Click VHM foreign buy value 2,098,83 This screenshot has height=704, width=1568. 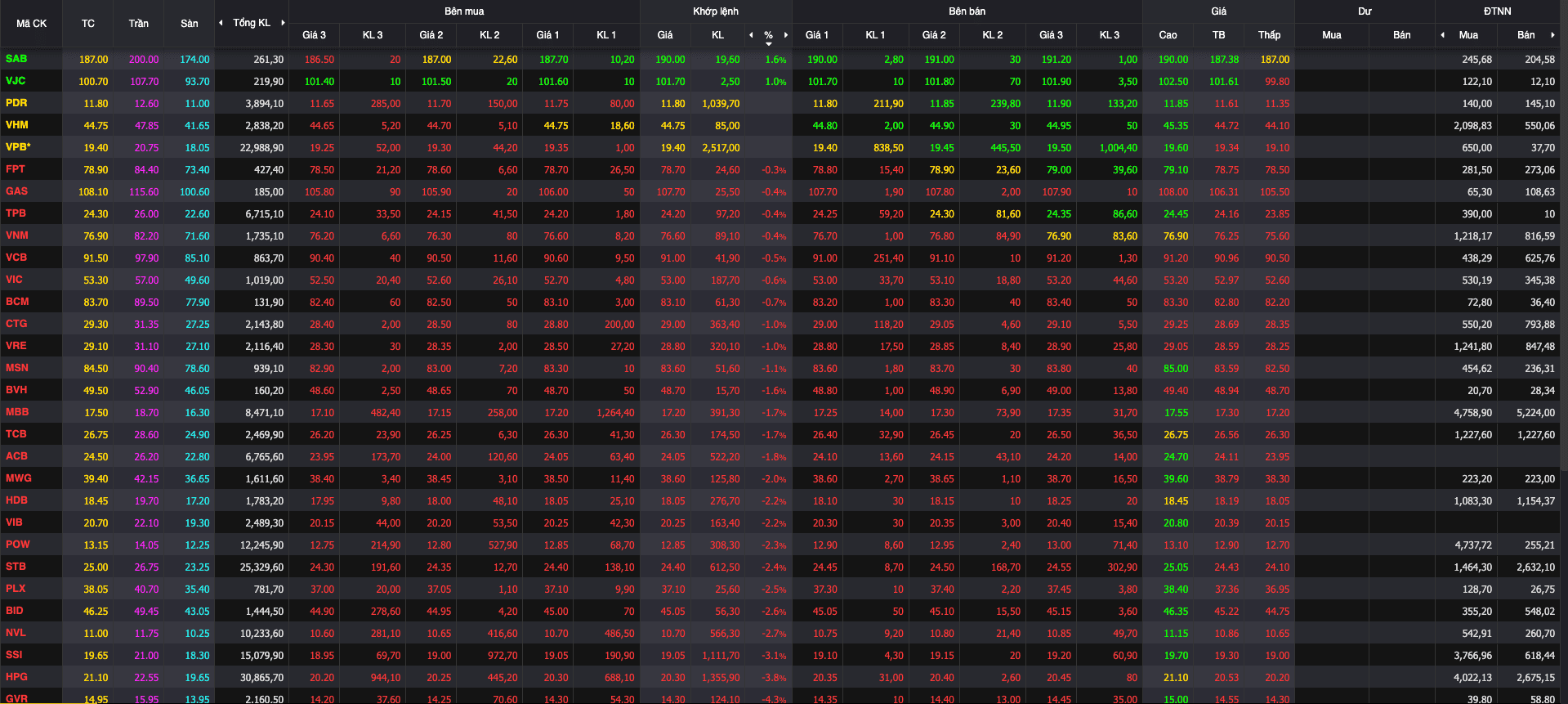tap(1472, 126)
